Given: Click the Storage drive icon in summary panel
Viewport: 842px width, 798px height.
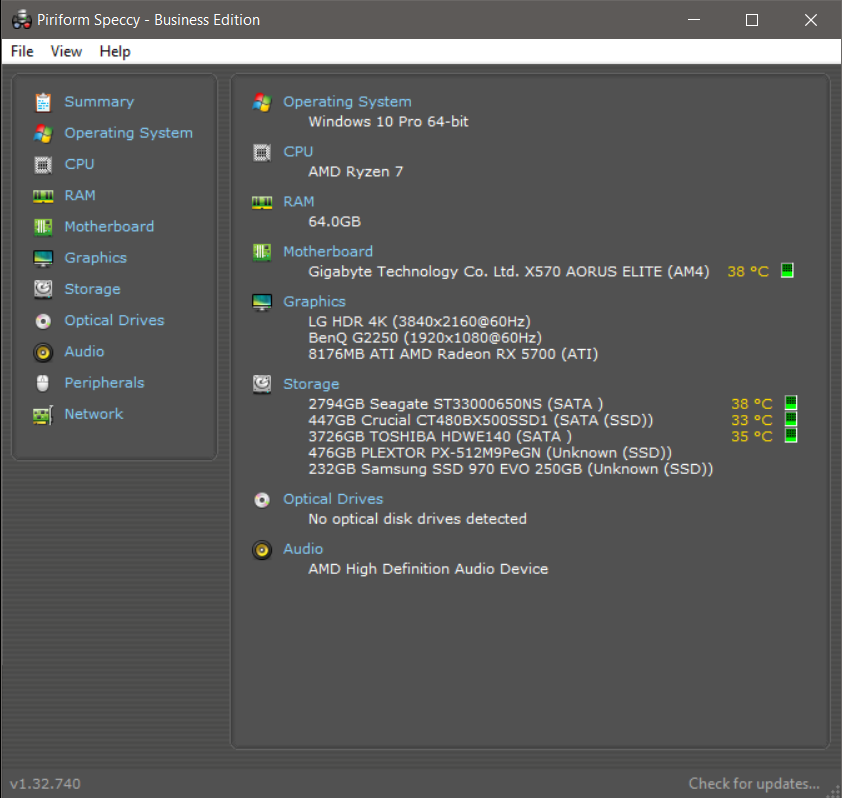Looking at the screenshot, I should 262,385.
